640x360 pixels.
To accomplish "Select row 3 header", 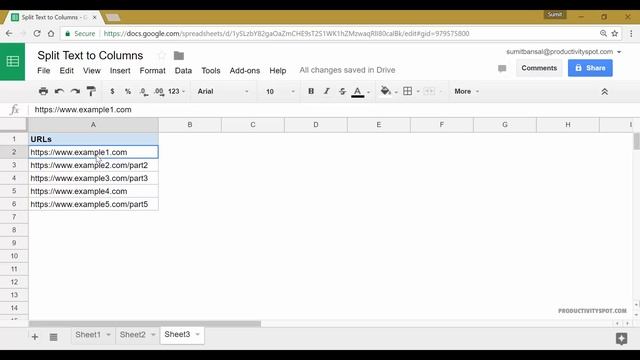I will click(14, 165).
